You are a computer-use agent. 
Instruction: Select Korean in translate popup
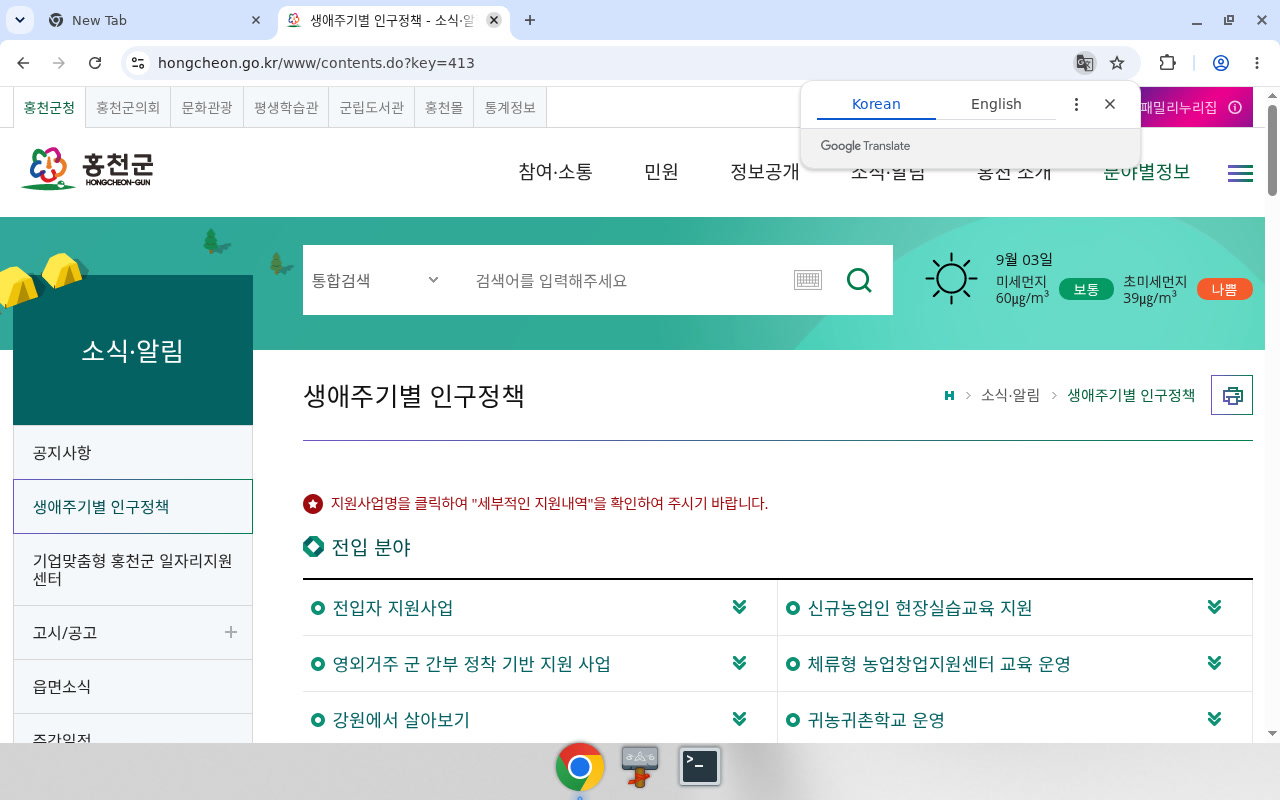pos(876,104)
